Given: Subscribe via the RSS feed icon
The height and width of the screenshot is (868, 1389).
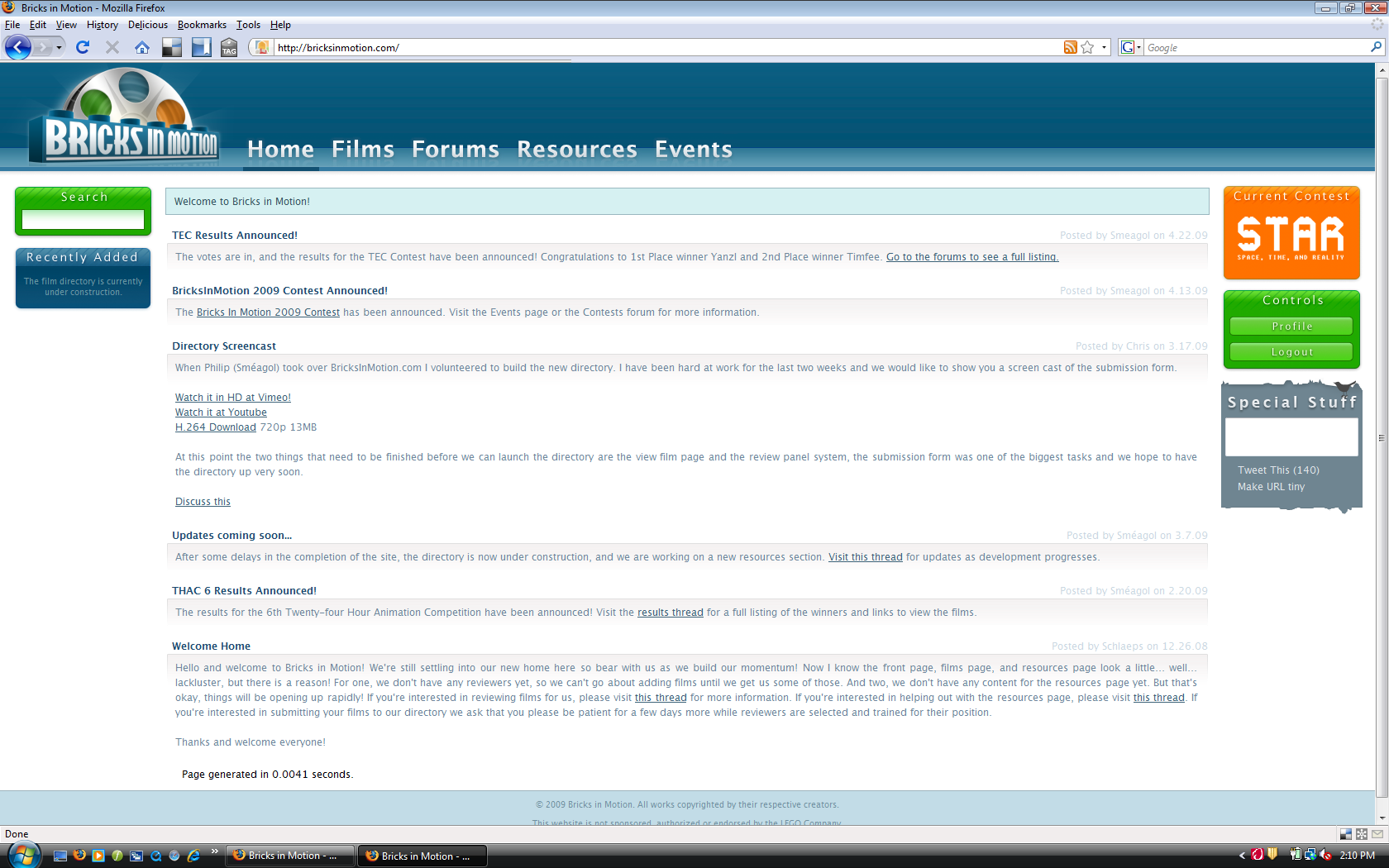Looking at the screenshot, I should click(x=1071, y=47).
